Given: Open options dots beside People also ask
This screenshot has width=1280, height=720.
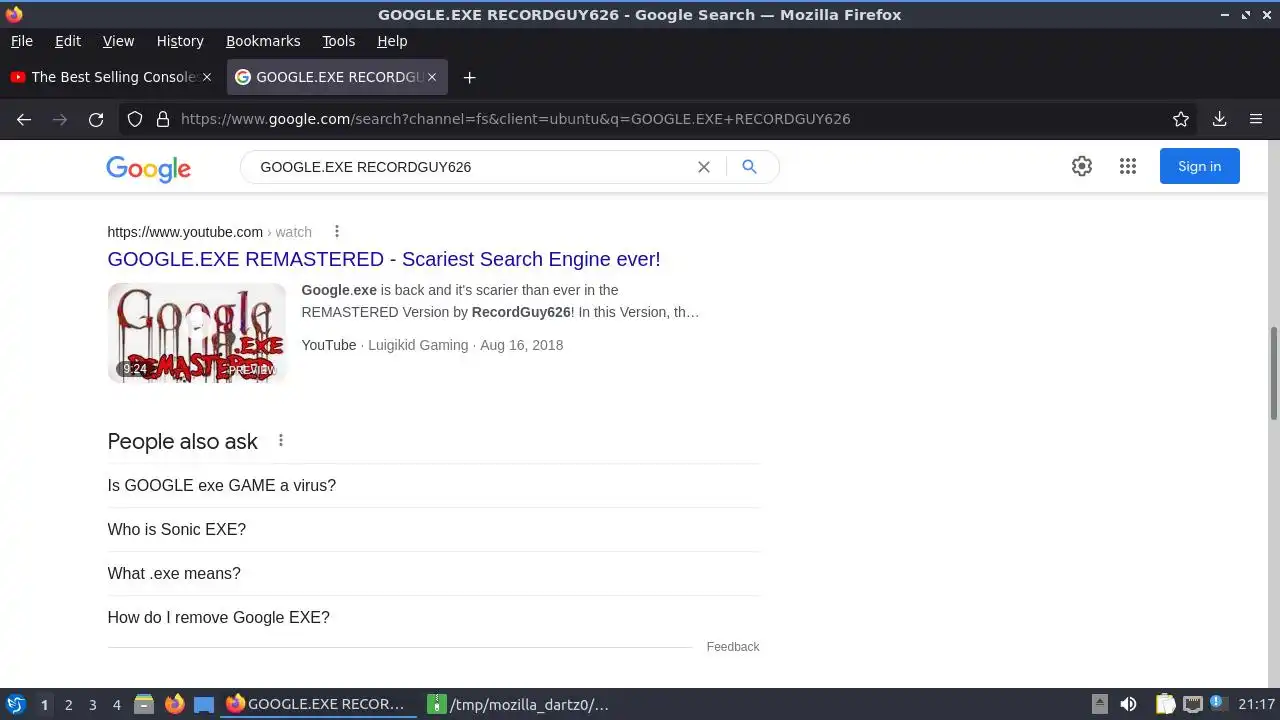Looking at the screenshot, I should coord(281,440).
